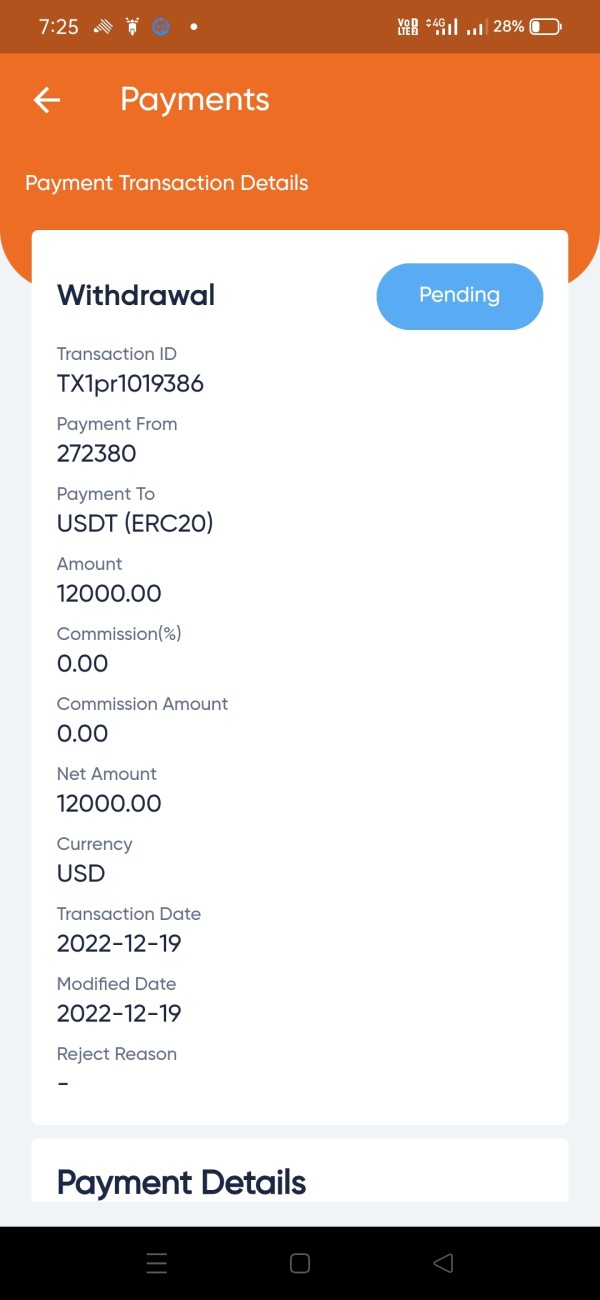
Task: Tap the back arrow in Payments header
Action: pos(47,100)
